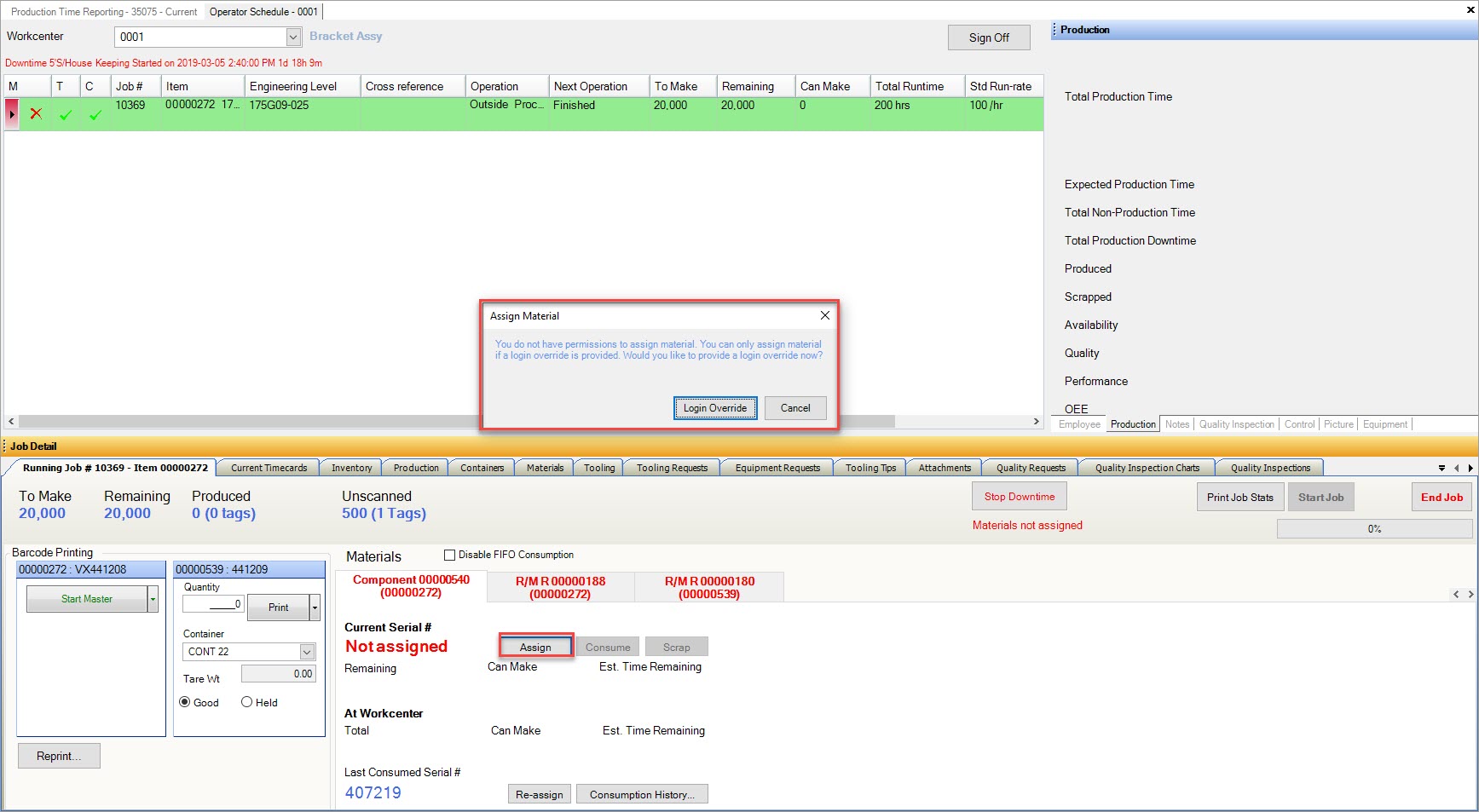
Task: Open Consumption History
Action: pyautogui.click(x=642, y=794)
